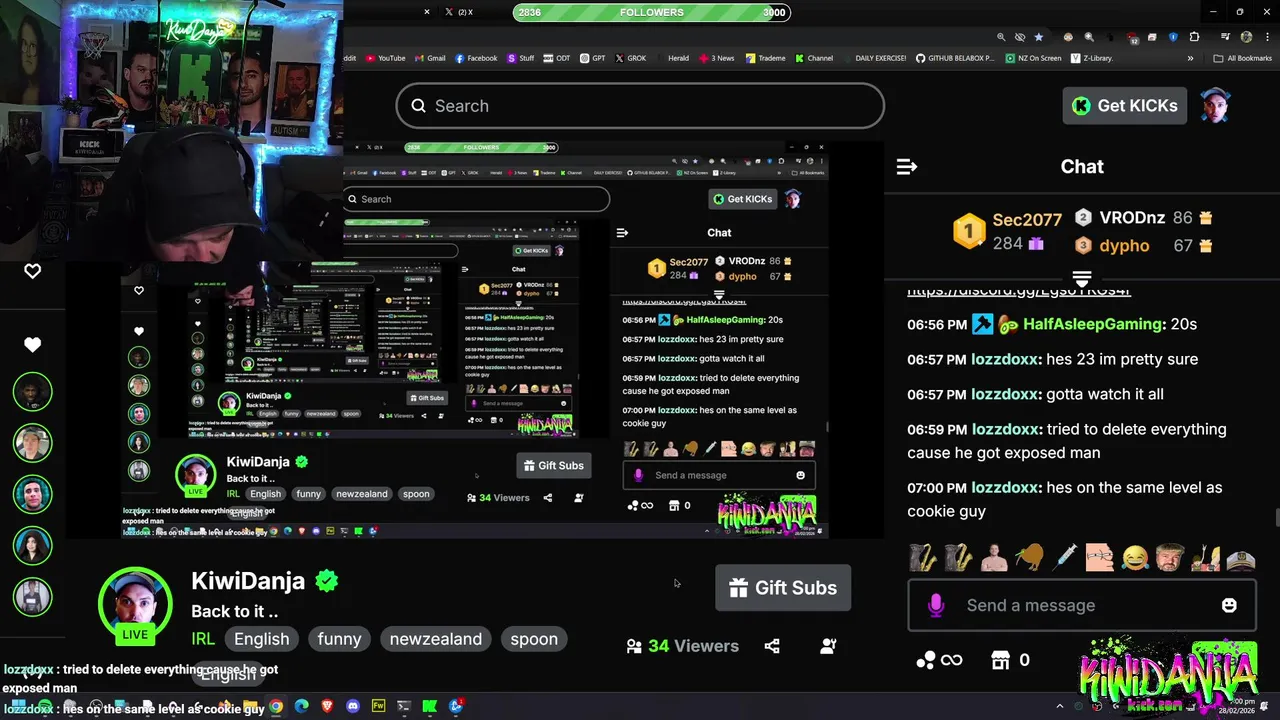Expand the chat leaderboard drag handle
Image resolution: width=1280 pixels, height=720 pixels.
(1081, 277)
